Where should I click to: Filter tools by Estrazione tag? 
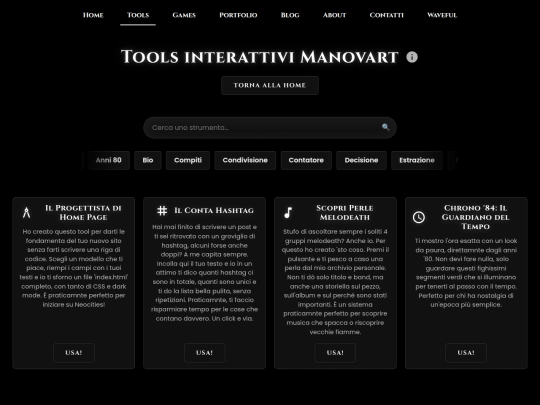pos(417,160)
